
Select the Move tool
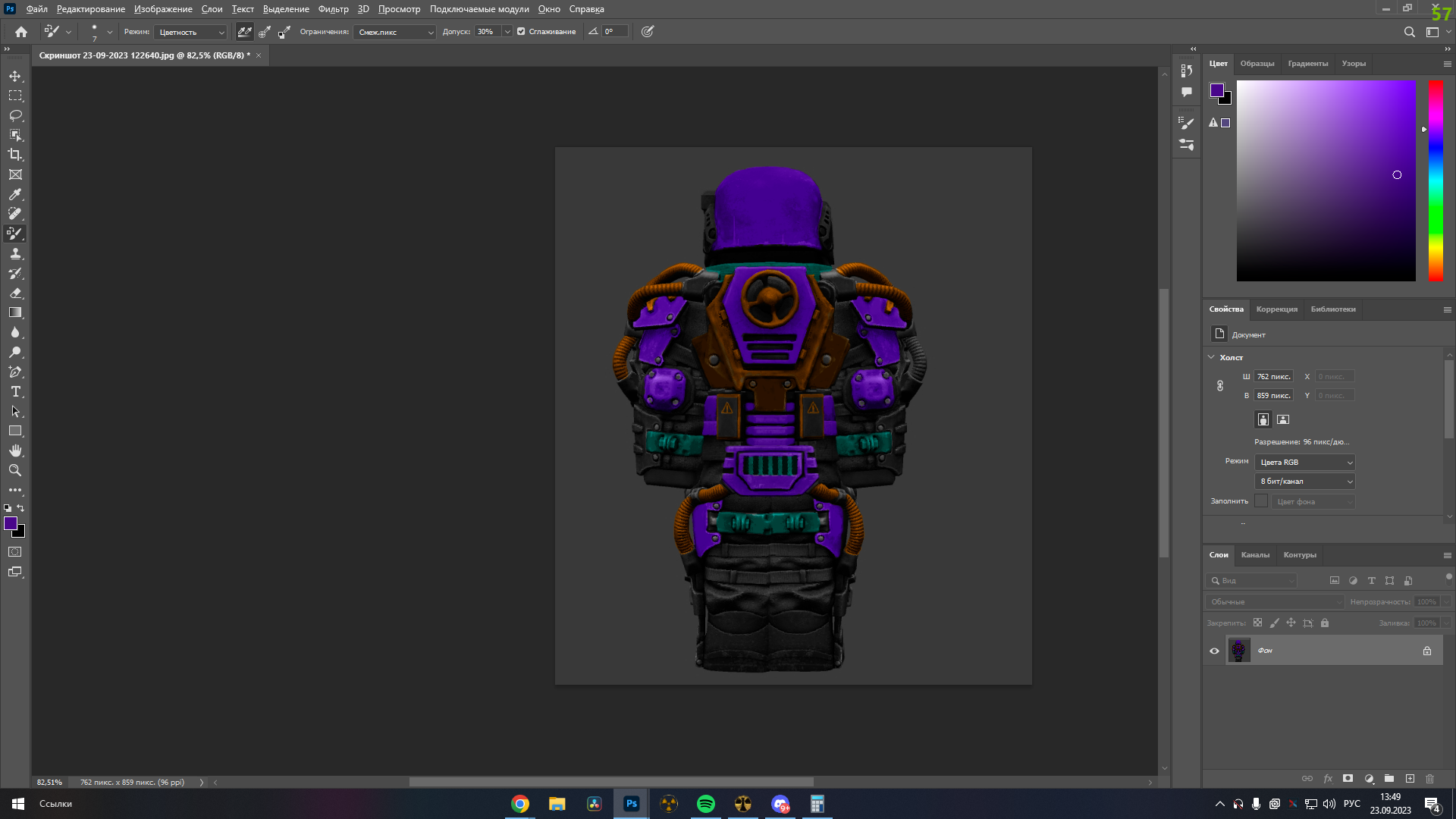[15, 76]
